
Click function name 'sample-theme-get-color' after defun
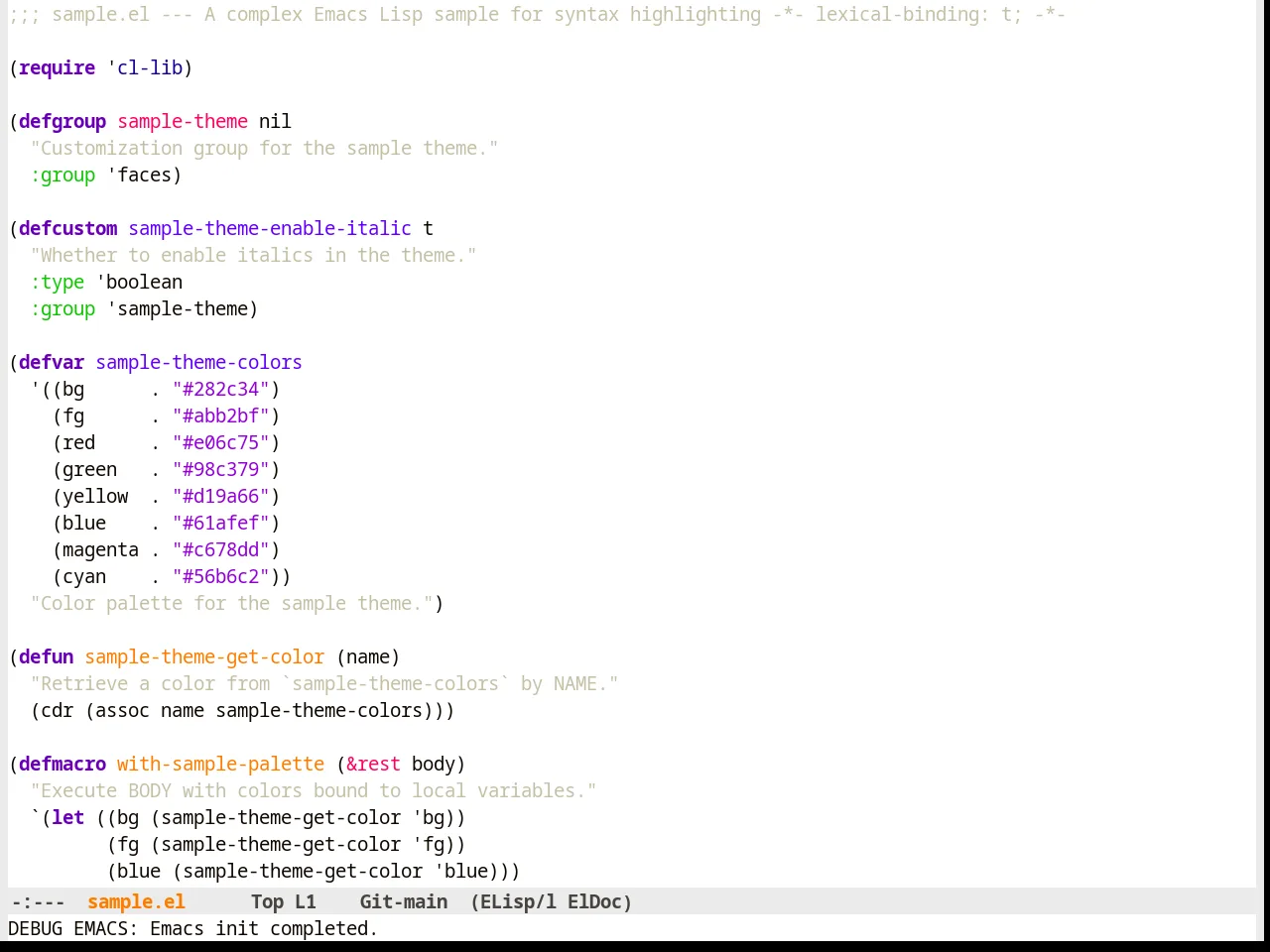[x=204, y=656]
